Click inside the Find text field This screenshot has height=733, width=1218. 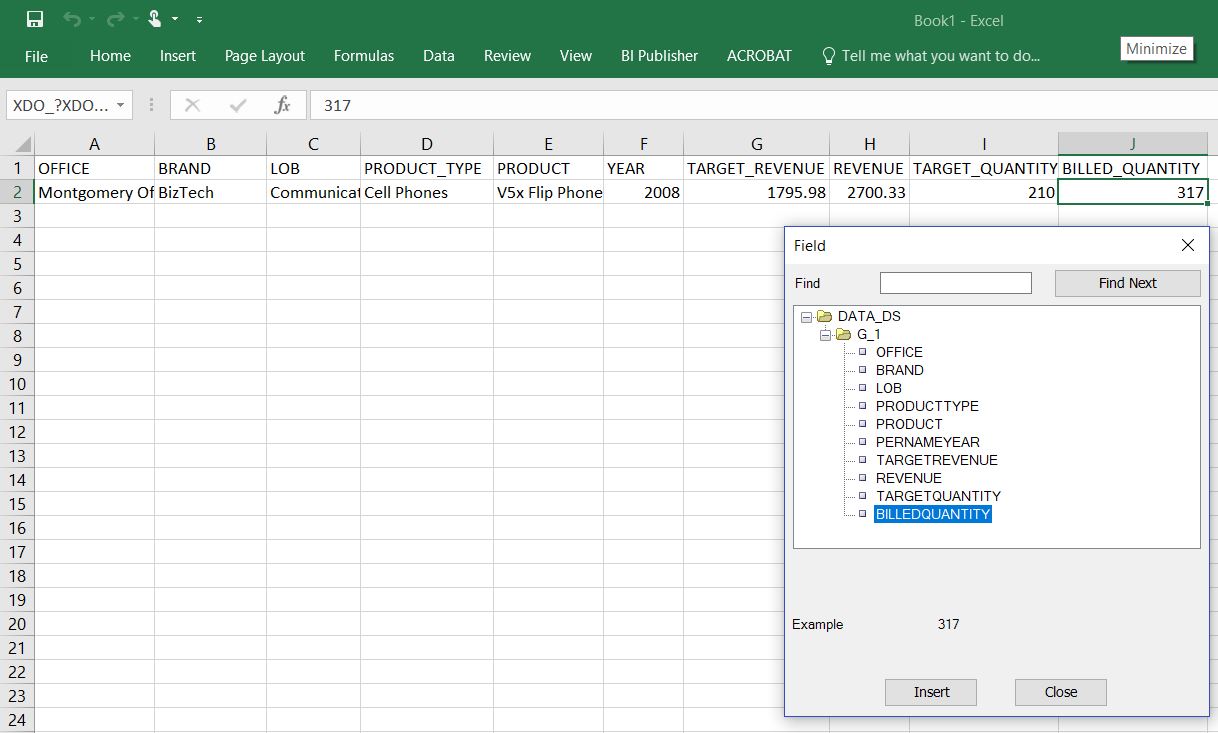click(x=954, y=283)
